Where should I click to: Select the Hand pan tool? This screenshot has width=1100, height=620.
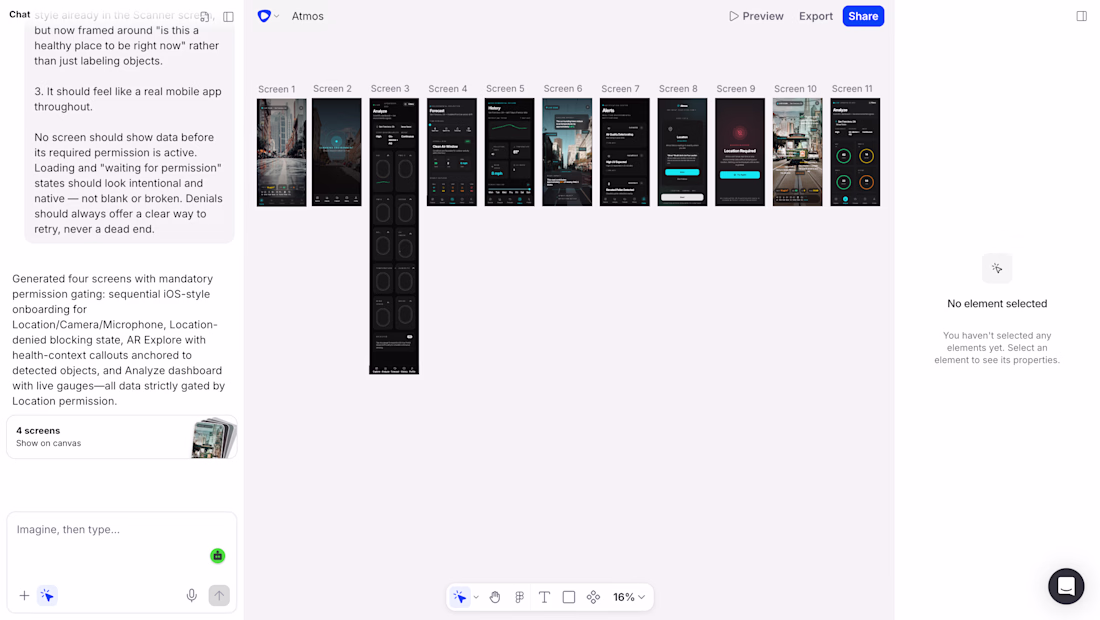pyautogui.click(x=495, y=597)
